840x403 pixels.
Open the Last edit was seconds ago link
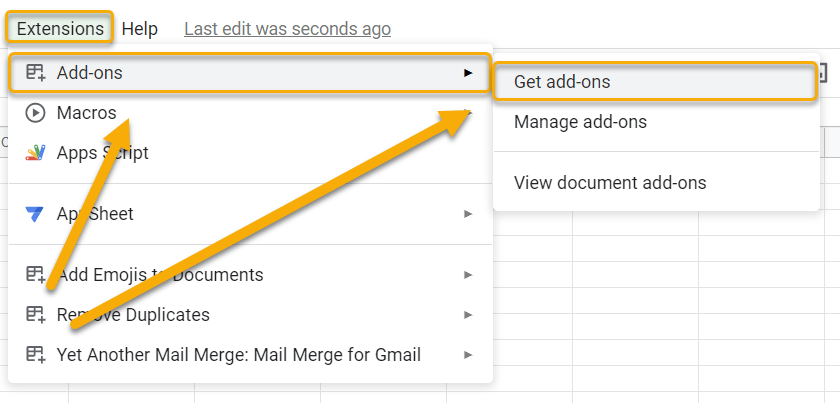288,29
